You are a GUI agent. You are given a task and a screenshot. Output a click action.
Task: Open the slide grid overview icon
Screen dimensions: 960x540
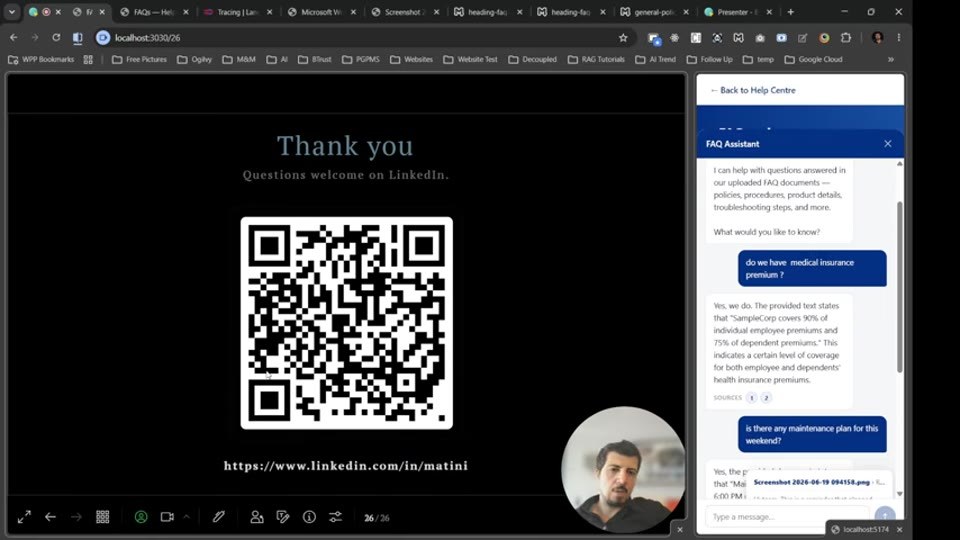coord(103,517)
